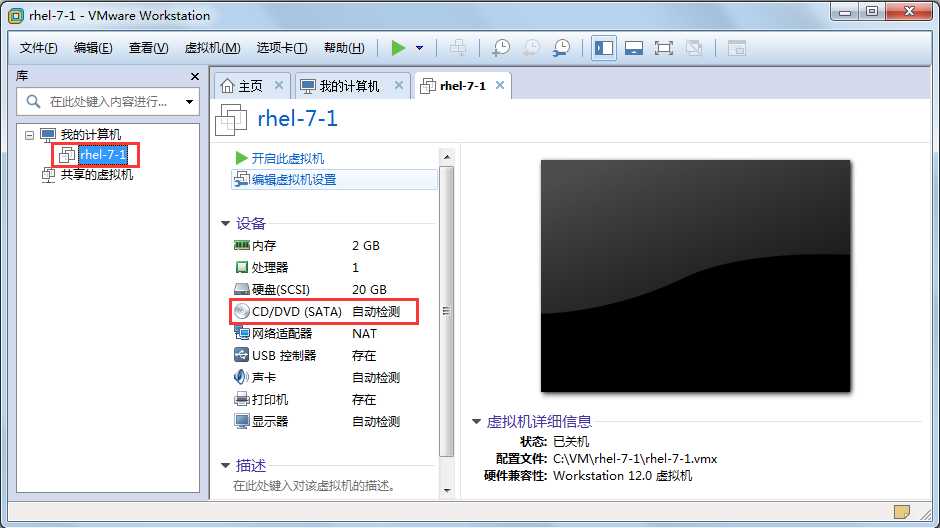This screenshot has height=528, width=940.
Task: Open the power options dropdown arrow
Action: coord(420,47)
